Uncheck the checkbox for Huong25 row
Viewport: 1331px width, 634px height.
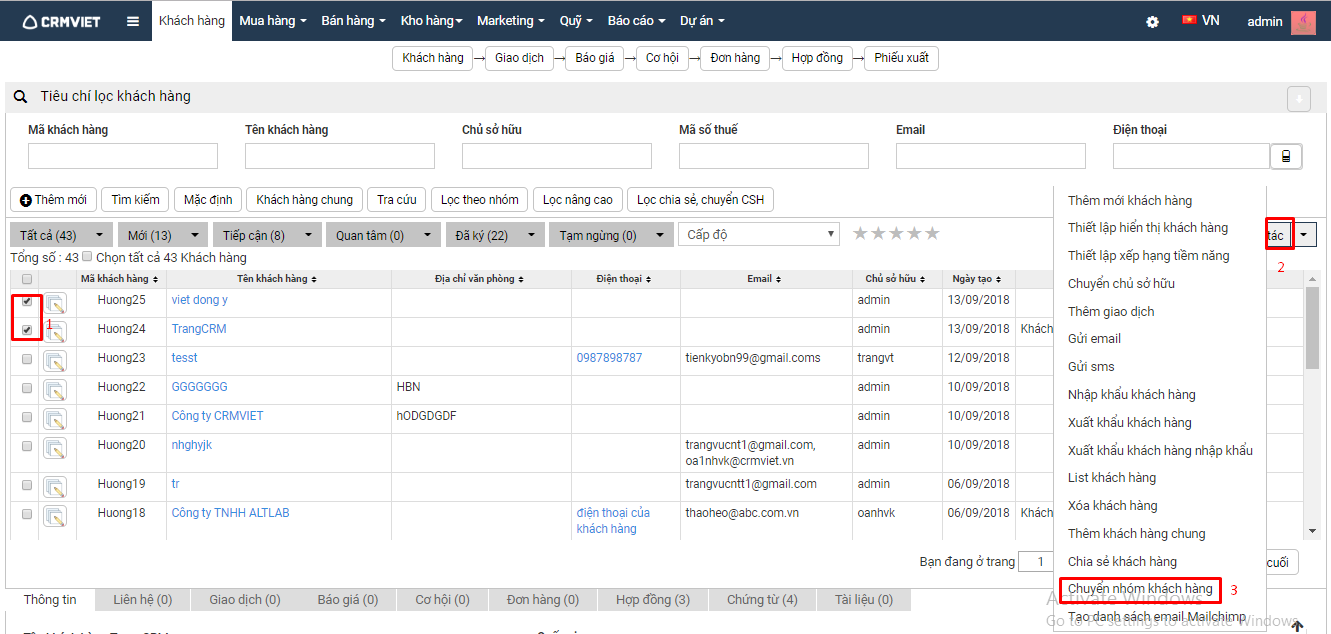click(x=27, y=301)
